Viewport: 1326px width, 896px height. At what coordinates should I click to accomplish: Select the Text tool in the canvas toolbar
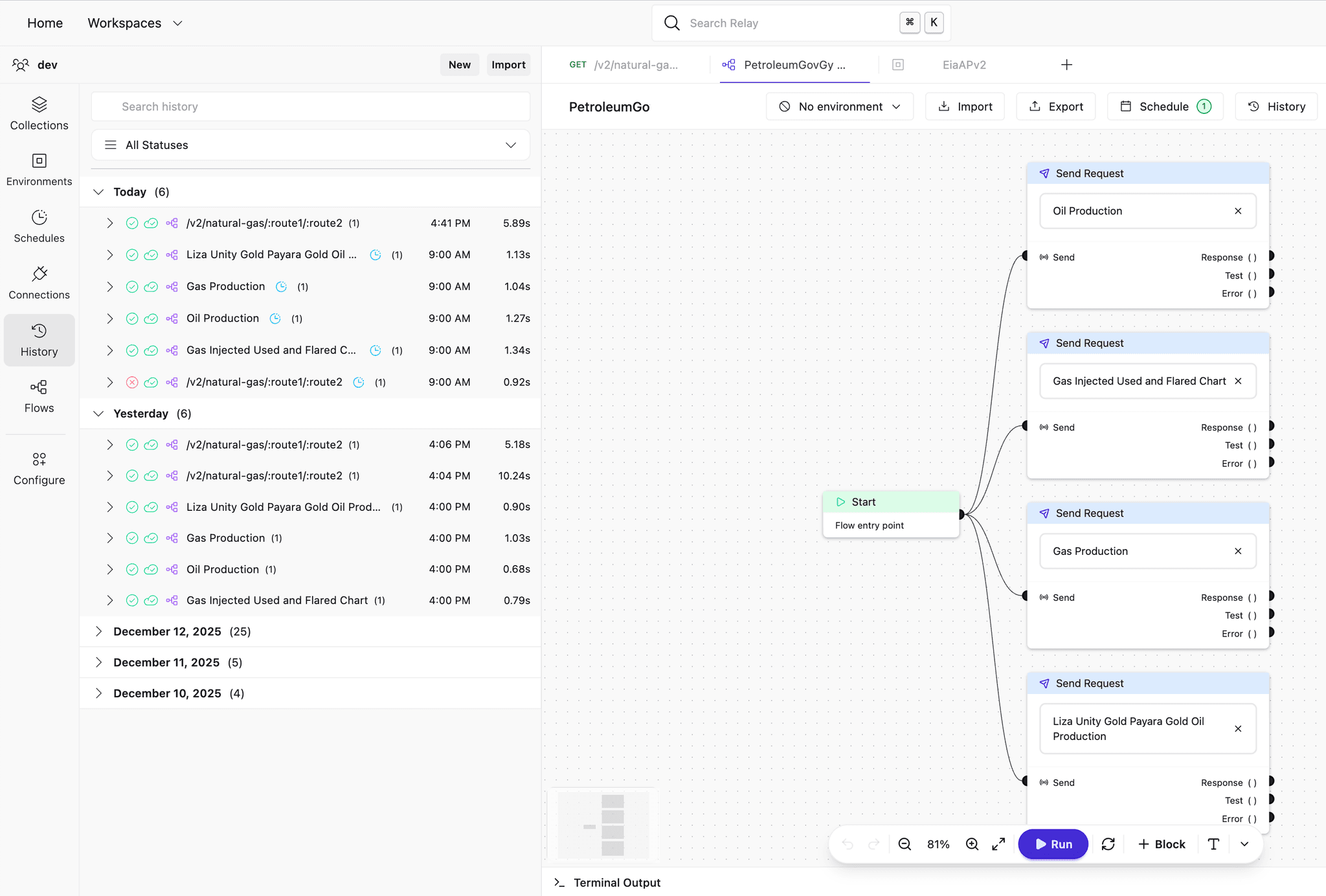1213,844
